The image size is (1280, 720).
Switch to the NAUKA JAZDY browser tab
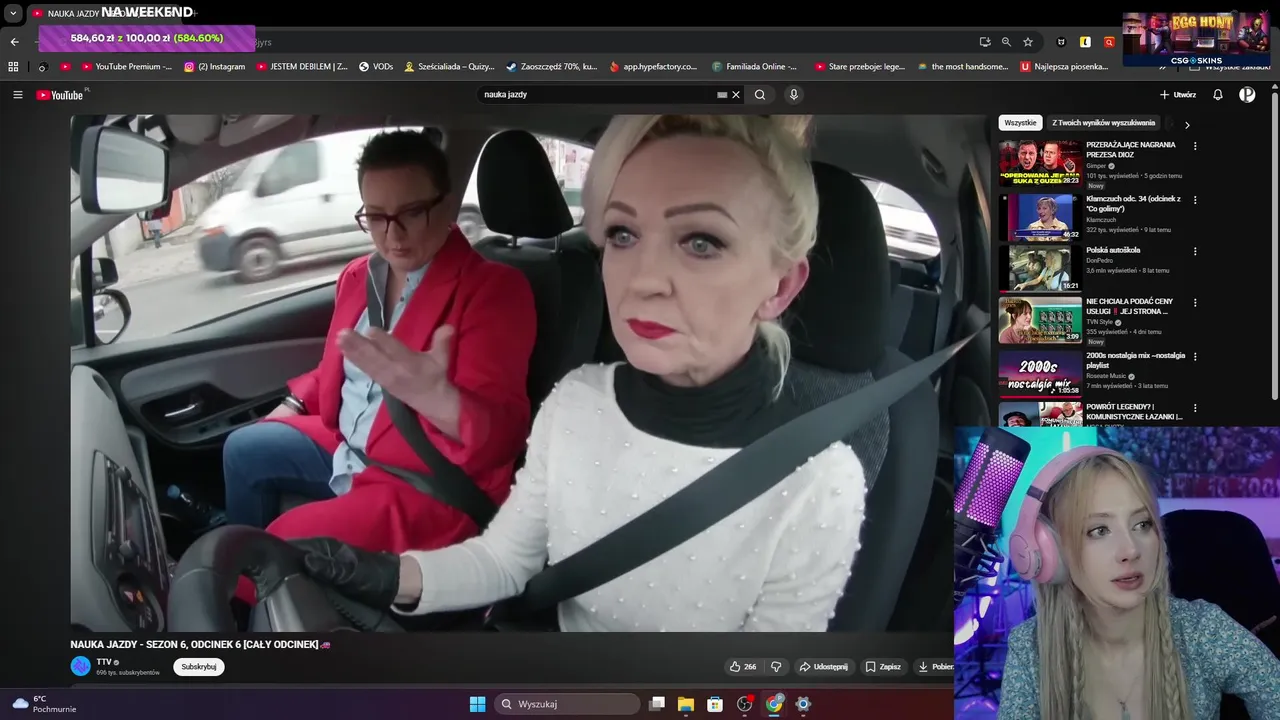click(112, 13)
